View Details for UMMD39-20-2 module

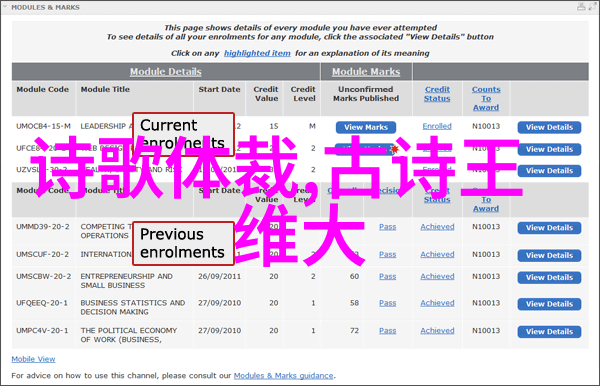(549, 228)
